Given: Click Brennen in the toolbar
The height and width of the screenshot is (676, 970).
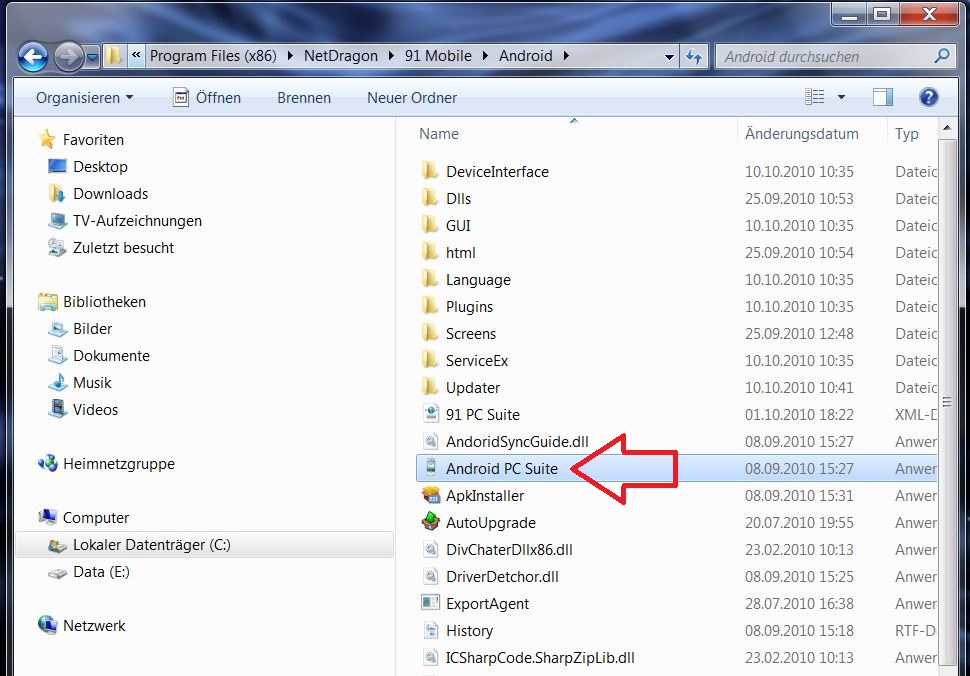Looking at the screenshot, I should (304, 98).
